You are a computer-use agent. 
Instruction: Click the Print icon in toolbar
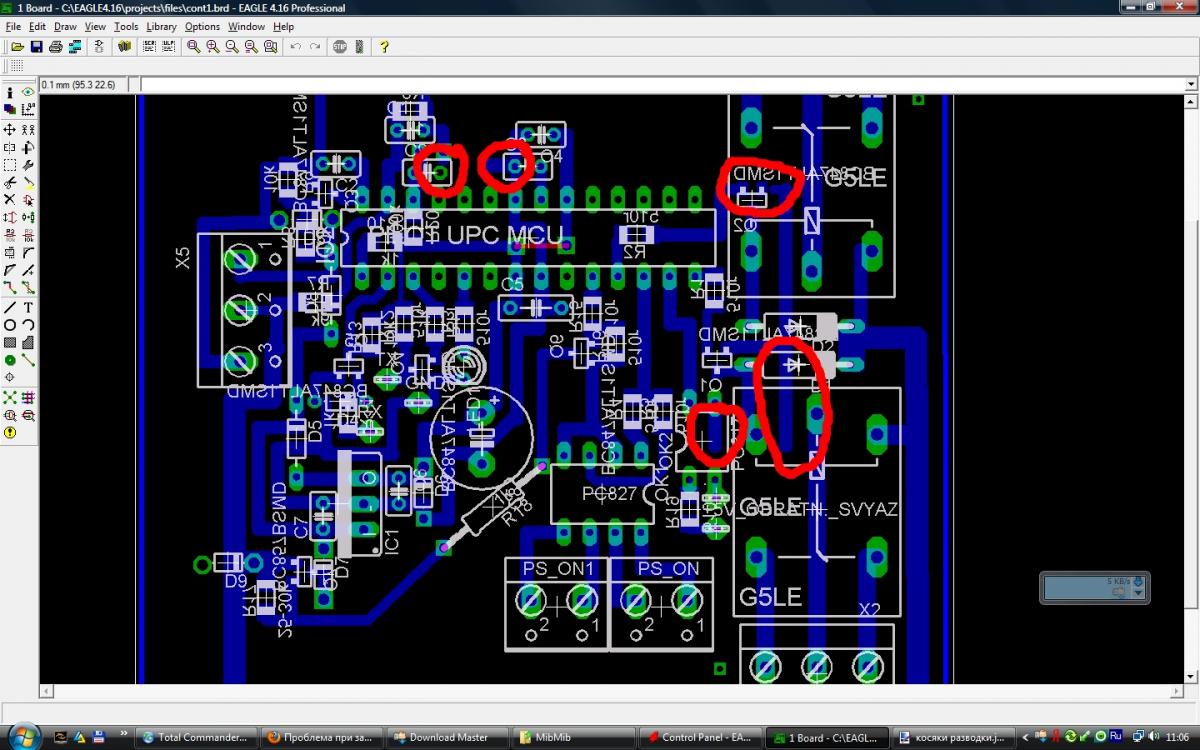pos(56,47)
